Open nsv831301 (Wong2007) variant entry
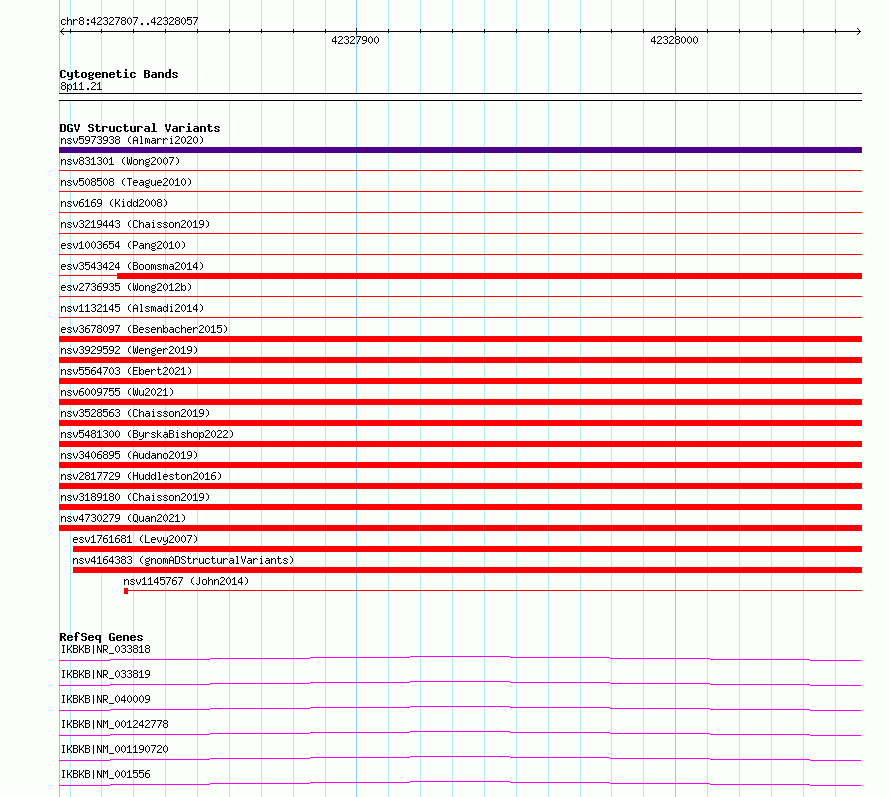890x797 pixels. pos(120,161)
